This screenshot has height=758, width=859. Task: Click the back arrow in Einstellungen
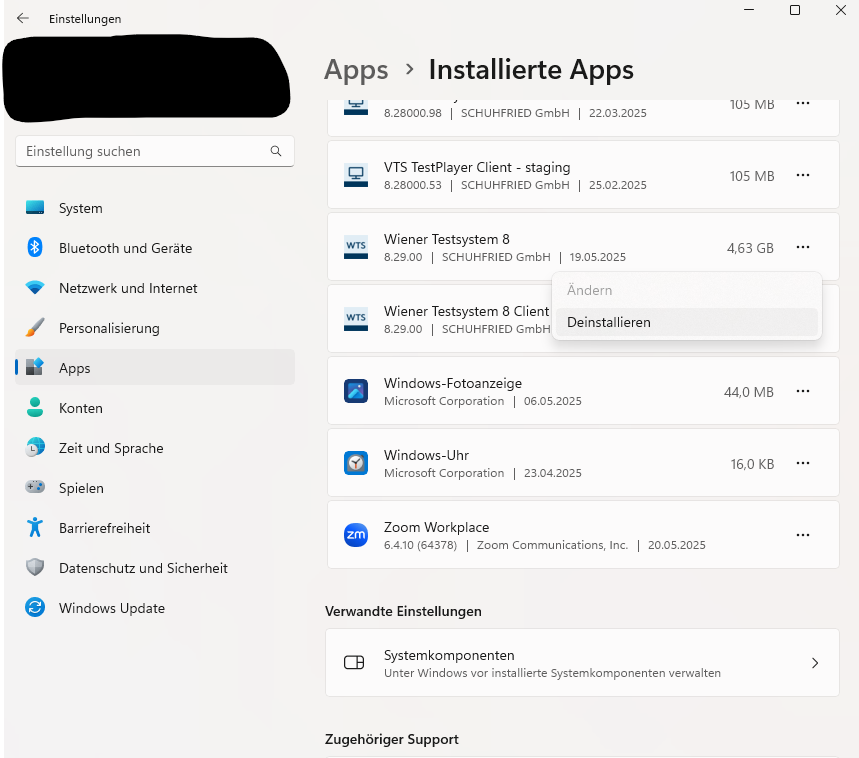click(23, 18)
